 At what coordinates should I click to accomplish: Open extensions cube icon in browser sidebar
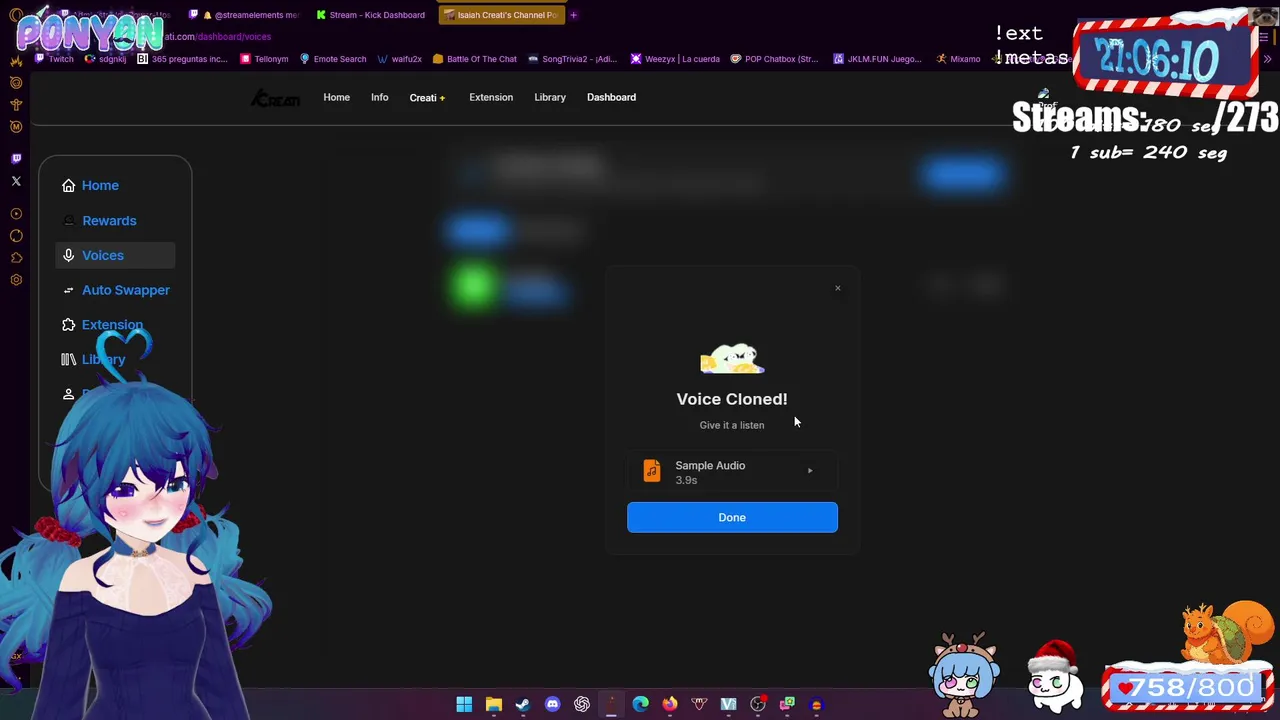pyautogui.click(x=16, y=258)
